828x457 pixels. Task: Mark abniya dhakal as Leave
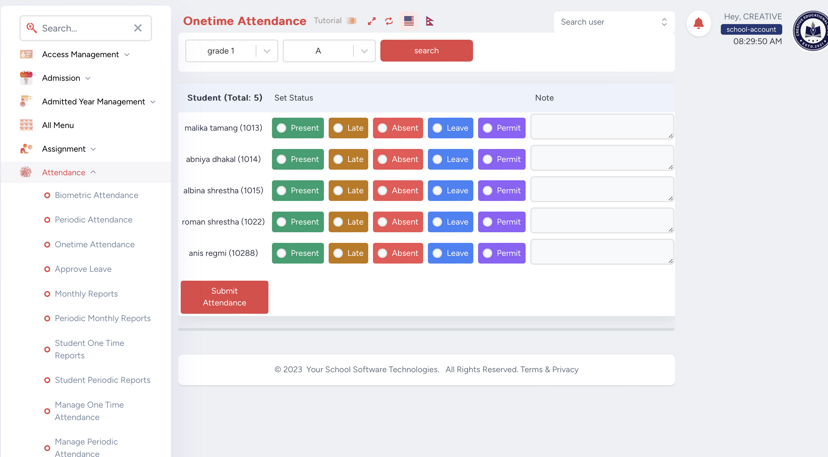click(x=450, y=159)
